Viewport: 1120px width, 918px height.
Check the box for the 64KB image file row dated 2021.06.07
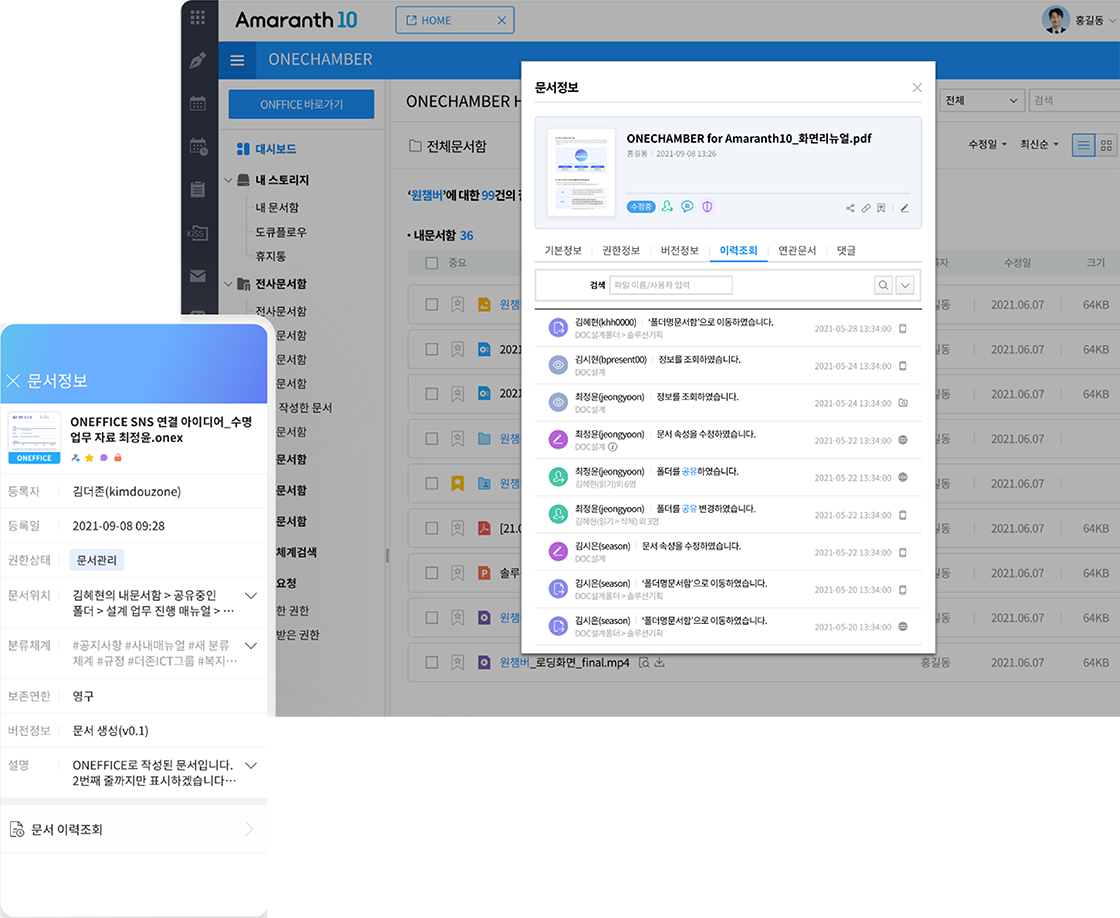[431, 304]
